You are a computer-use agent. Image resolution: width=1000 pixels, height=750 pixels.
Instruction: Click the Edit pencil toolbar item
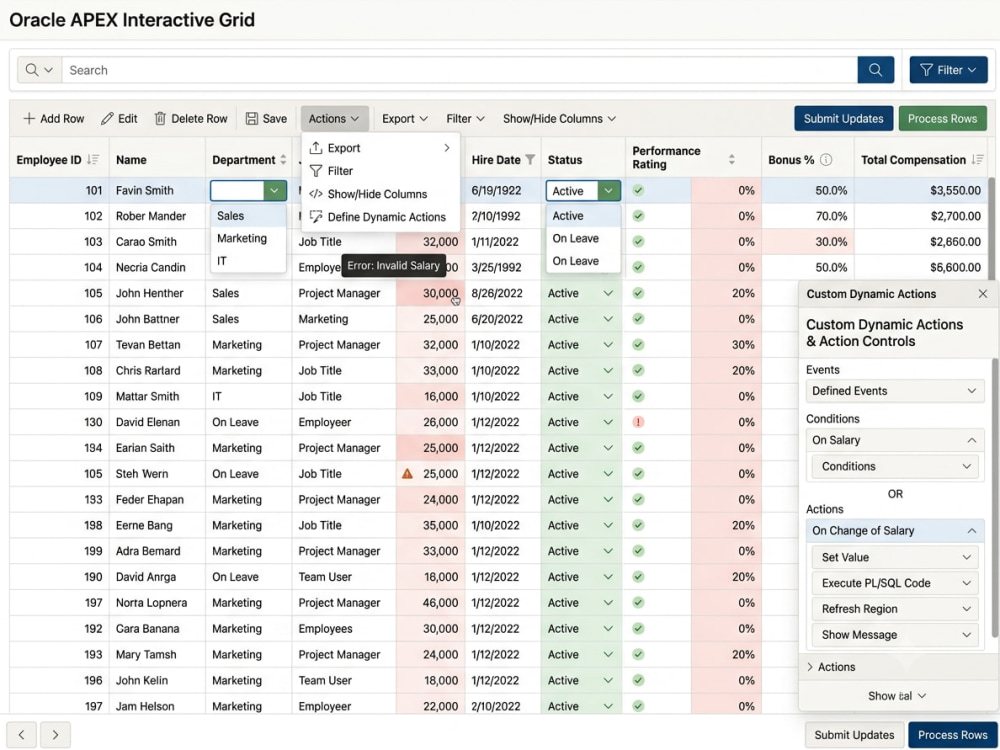point(119,119)
